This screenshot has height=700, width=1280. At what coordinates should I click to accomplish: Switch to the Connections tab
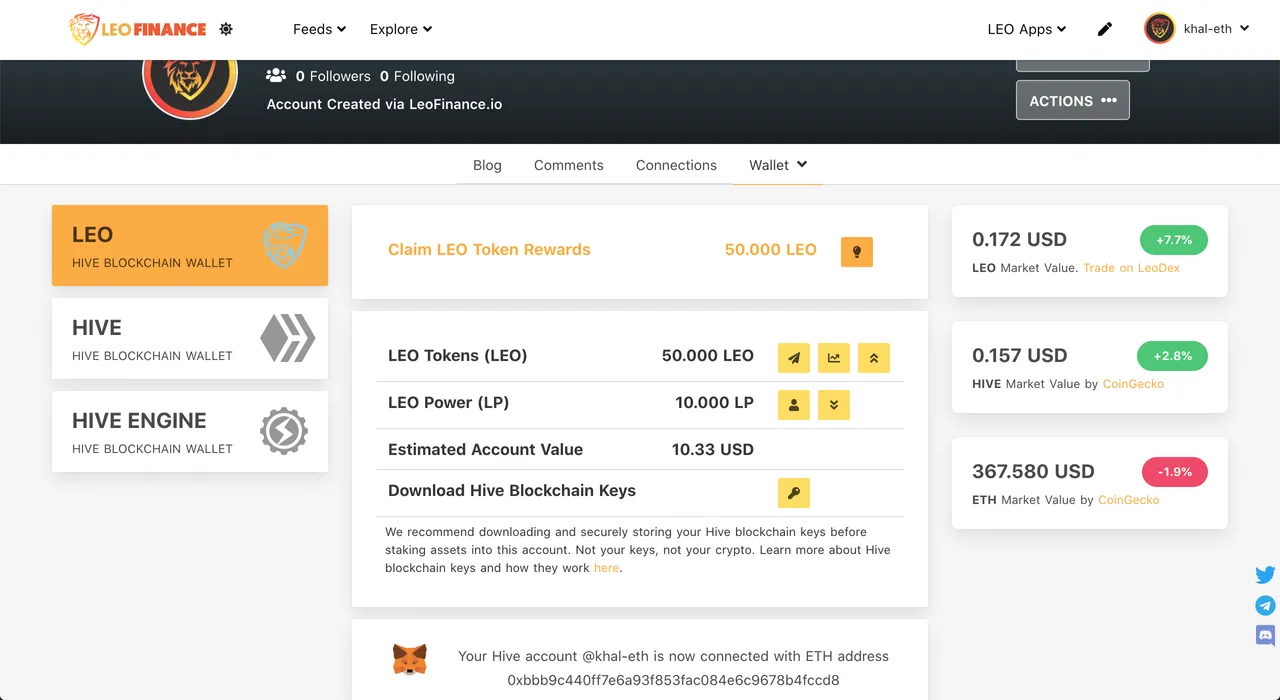point(676,165)
